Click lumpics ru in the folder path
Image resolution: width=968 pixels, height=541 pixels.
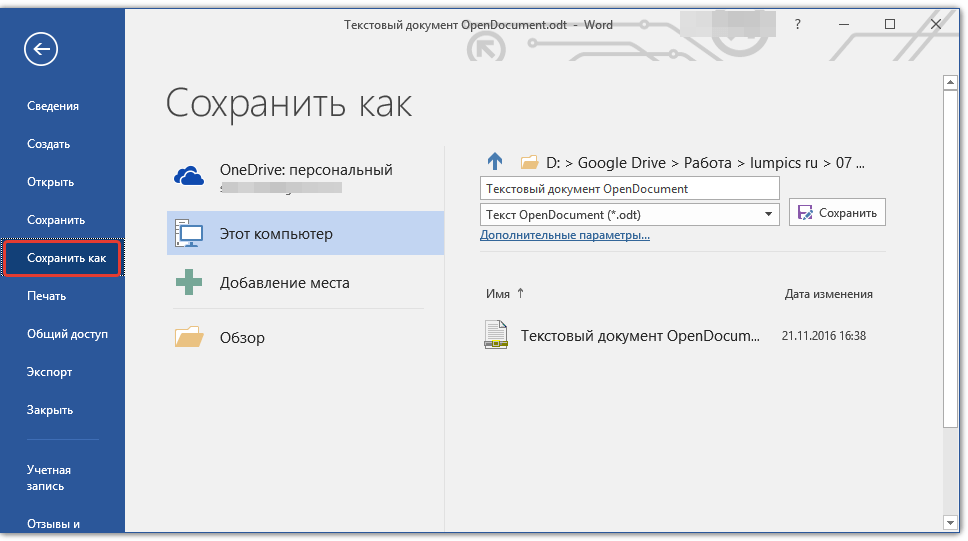pyautogui.click(x=783, y=162)
